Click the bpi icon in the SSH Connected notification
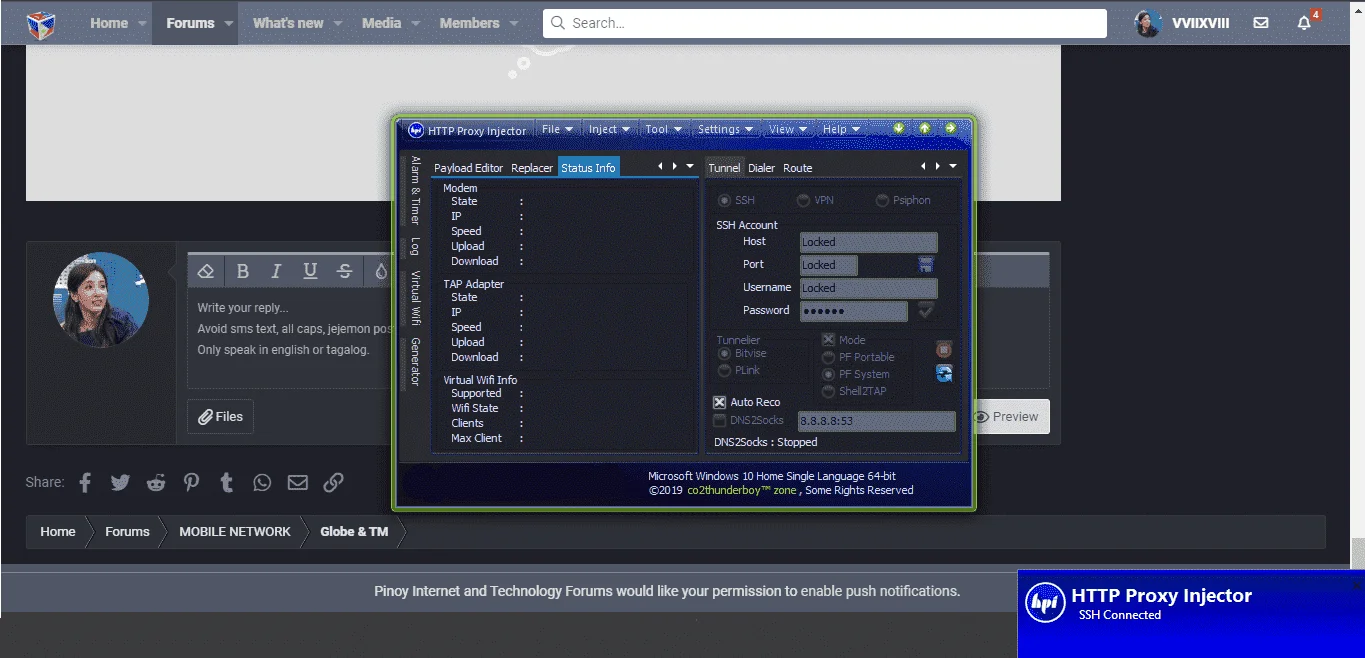This screenshot has width=1365, height=658. tap(1046, 602)
